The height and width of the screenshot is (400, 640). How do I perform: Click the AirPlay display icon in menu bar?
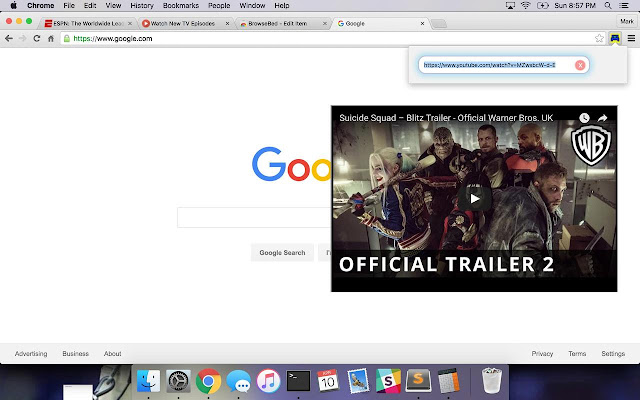(510, 5)
